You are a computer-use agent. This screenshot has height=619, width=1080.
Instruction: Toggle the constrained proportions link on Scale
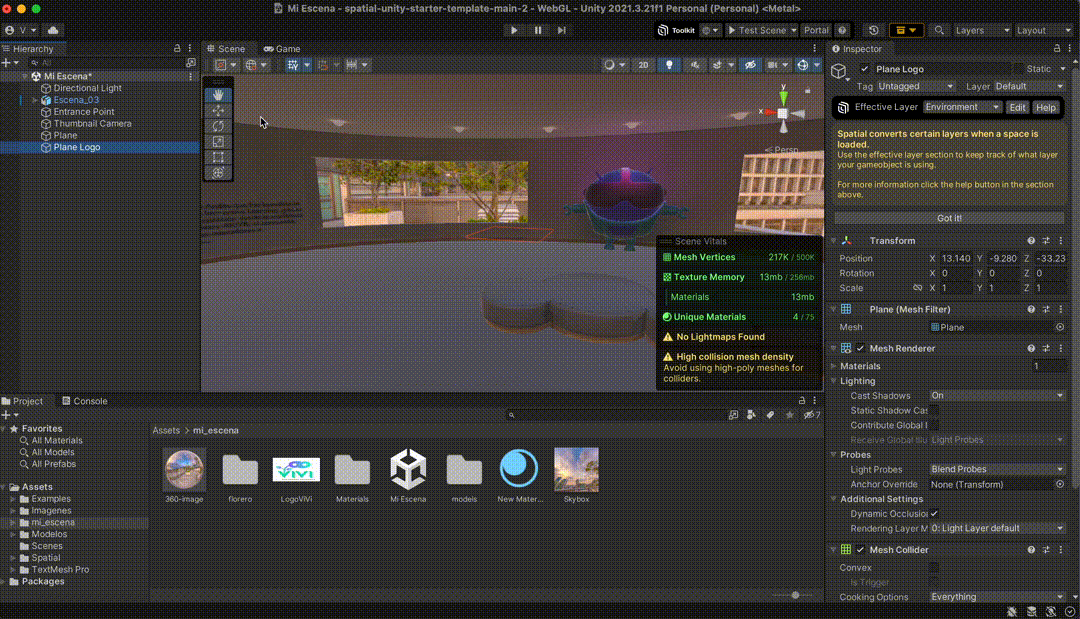point(917,288)
